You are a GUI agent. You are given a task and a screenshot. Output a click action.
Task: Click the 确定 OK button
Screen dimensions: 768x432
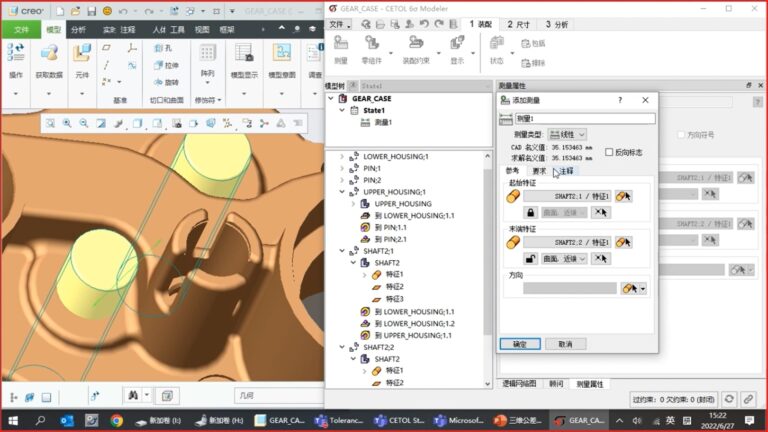click(520, 344)
